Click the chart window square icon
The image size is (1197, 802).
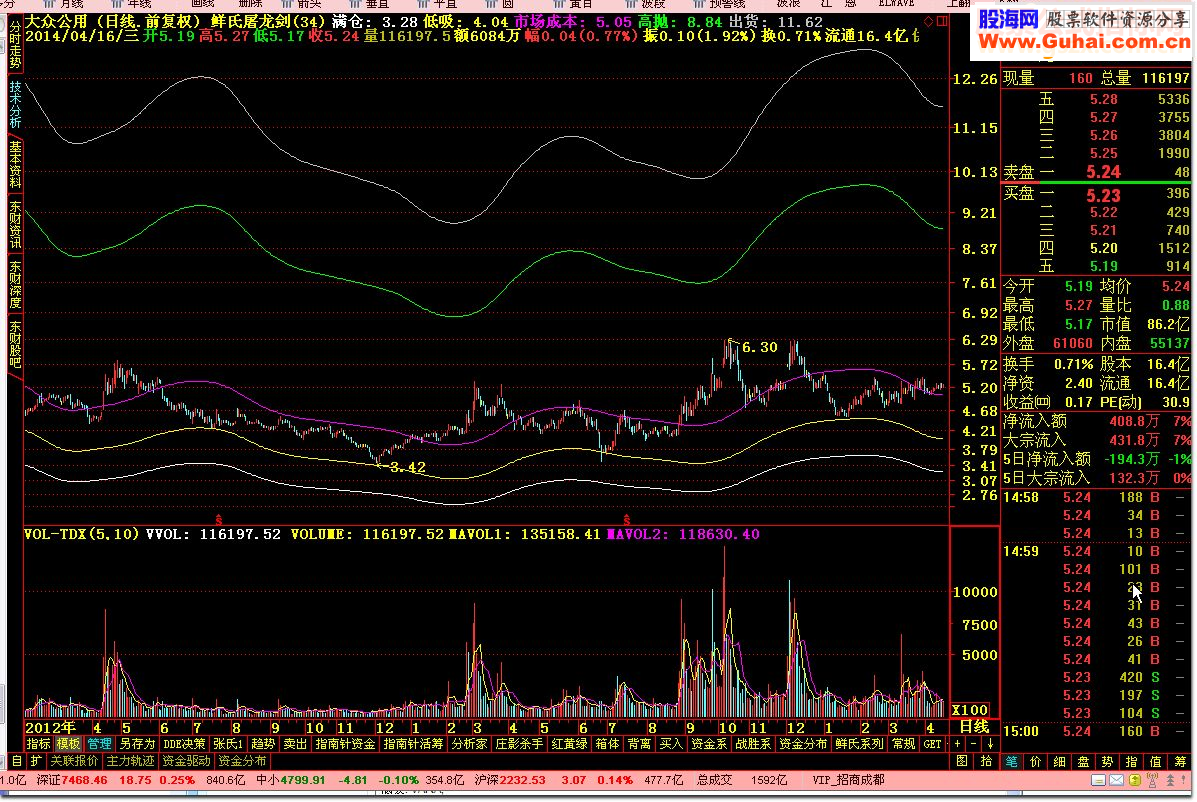pos(942,21)
